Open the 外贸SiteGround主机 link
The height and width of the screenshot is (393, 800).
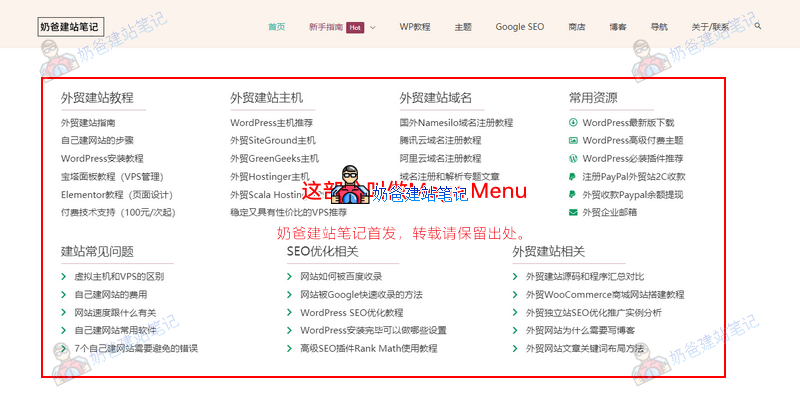(273, 140)
